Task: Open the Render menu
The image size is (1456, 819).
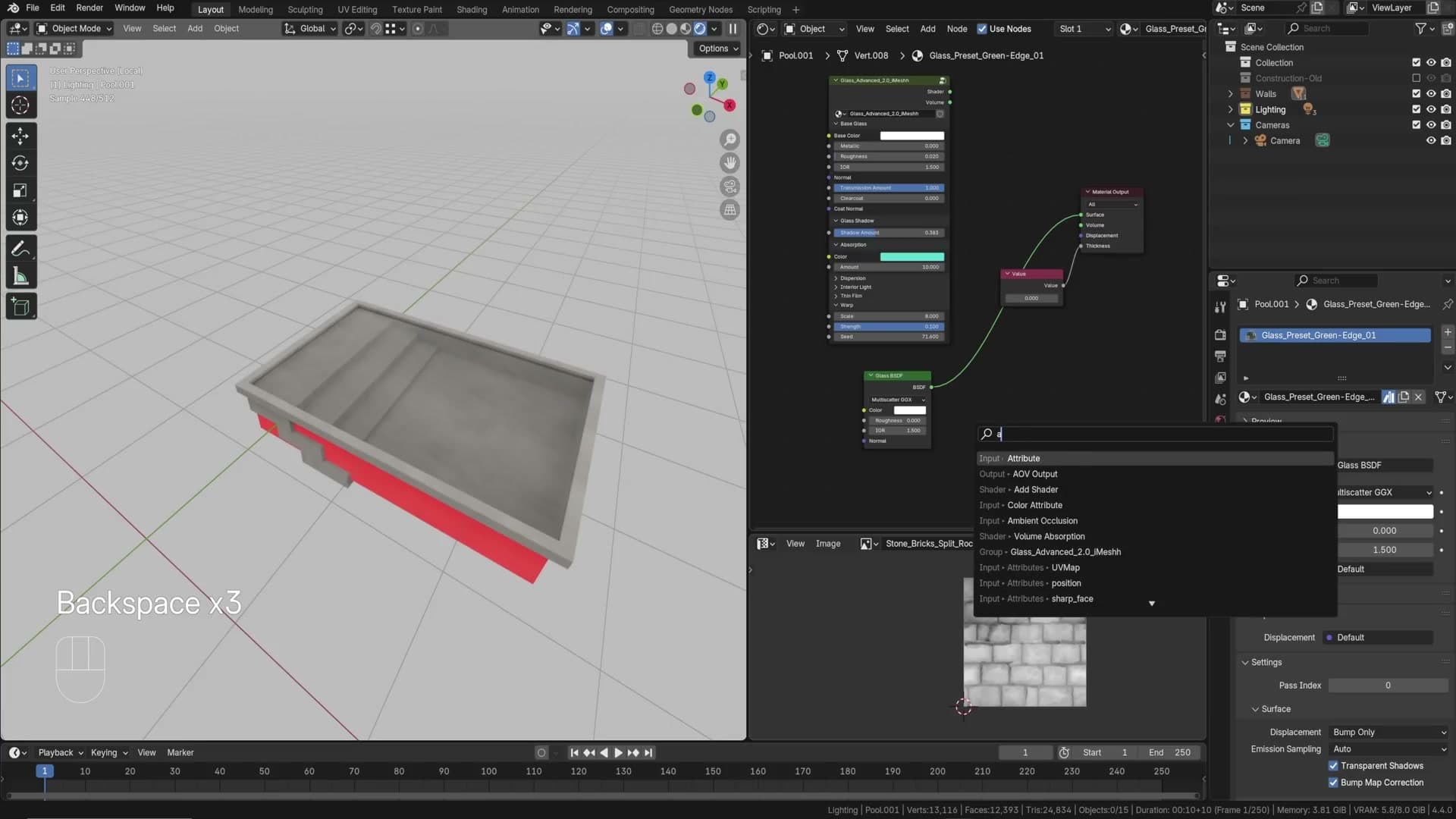Action: point(89,8)
